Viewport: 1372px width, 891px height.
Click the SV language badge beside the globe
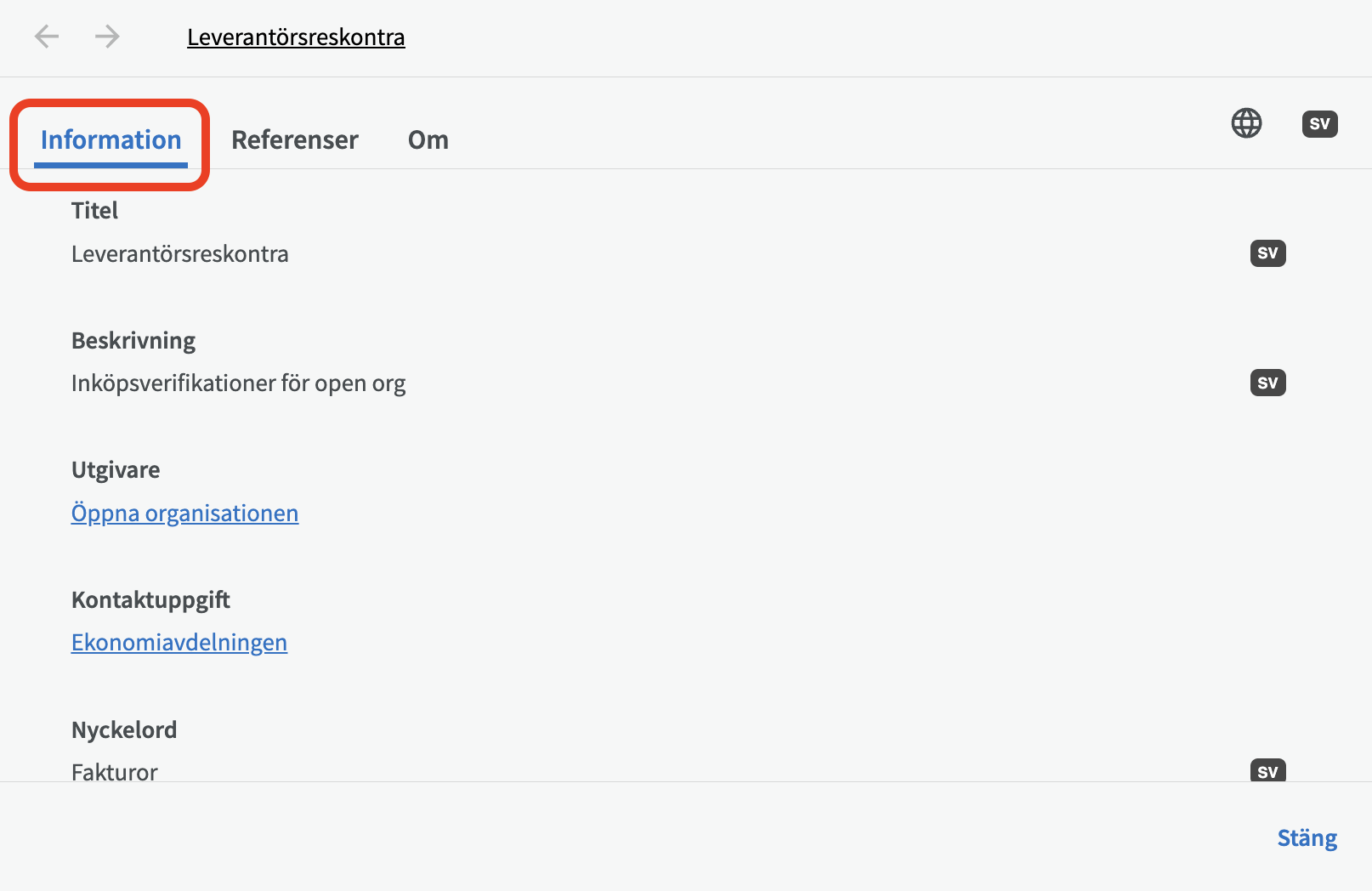pos(1319,124)
